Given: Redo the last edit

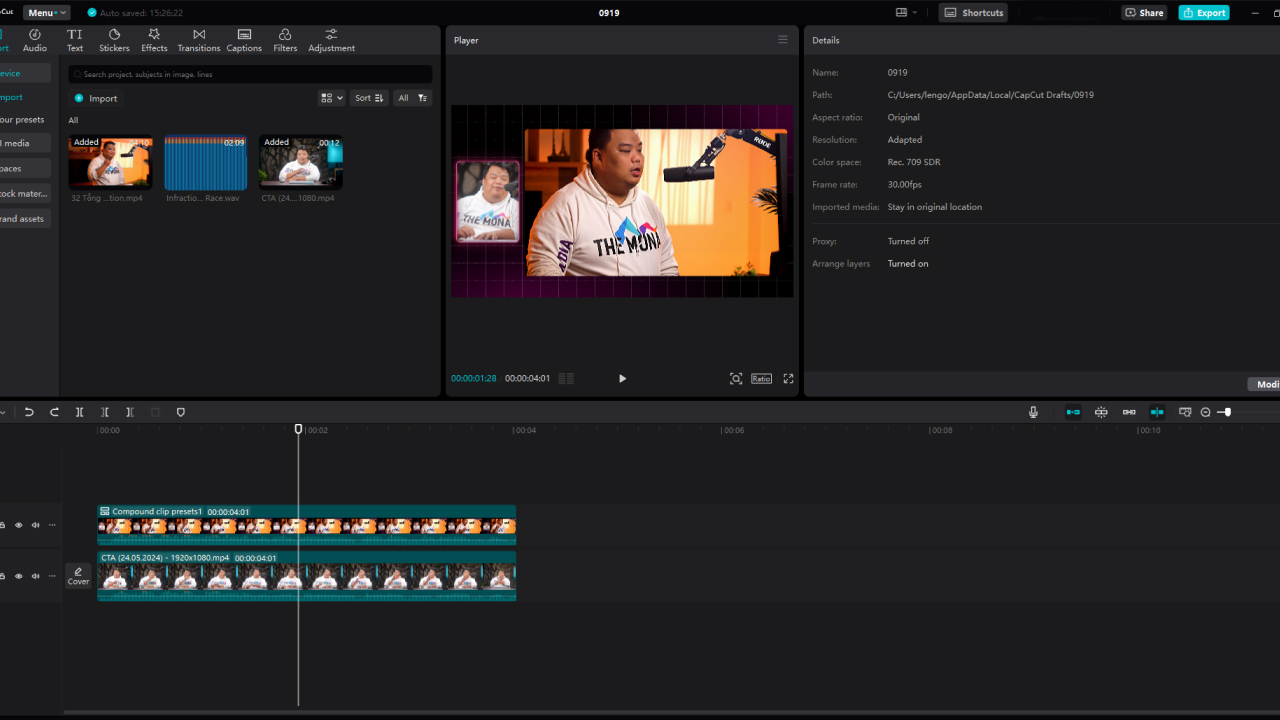Looking at the screenshot, I should [54, 412].
